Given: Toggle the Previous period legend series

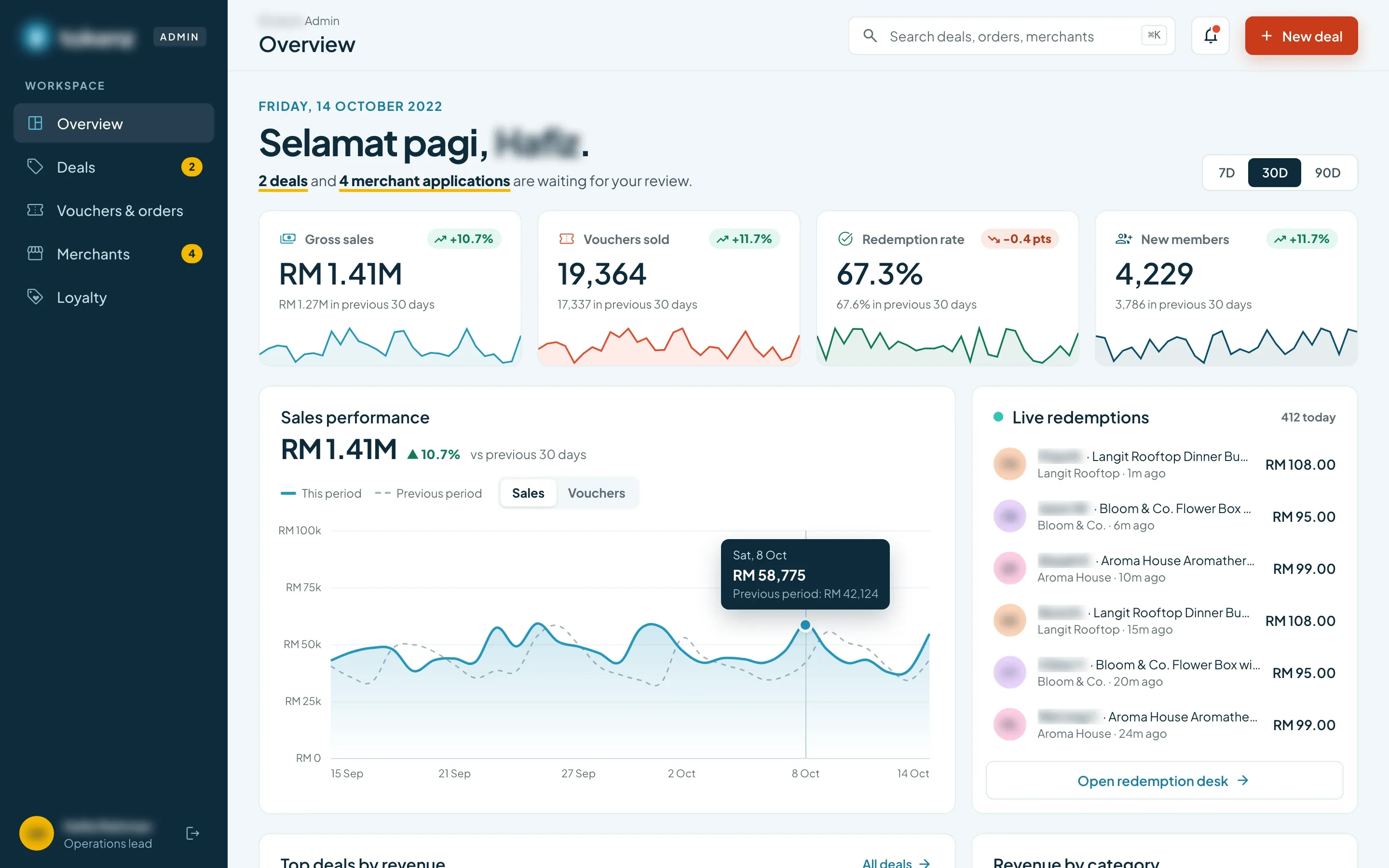Looking at the screenshot, I should pos(428,494).
